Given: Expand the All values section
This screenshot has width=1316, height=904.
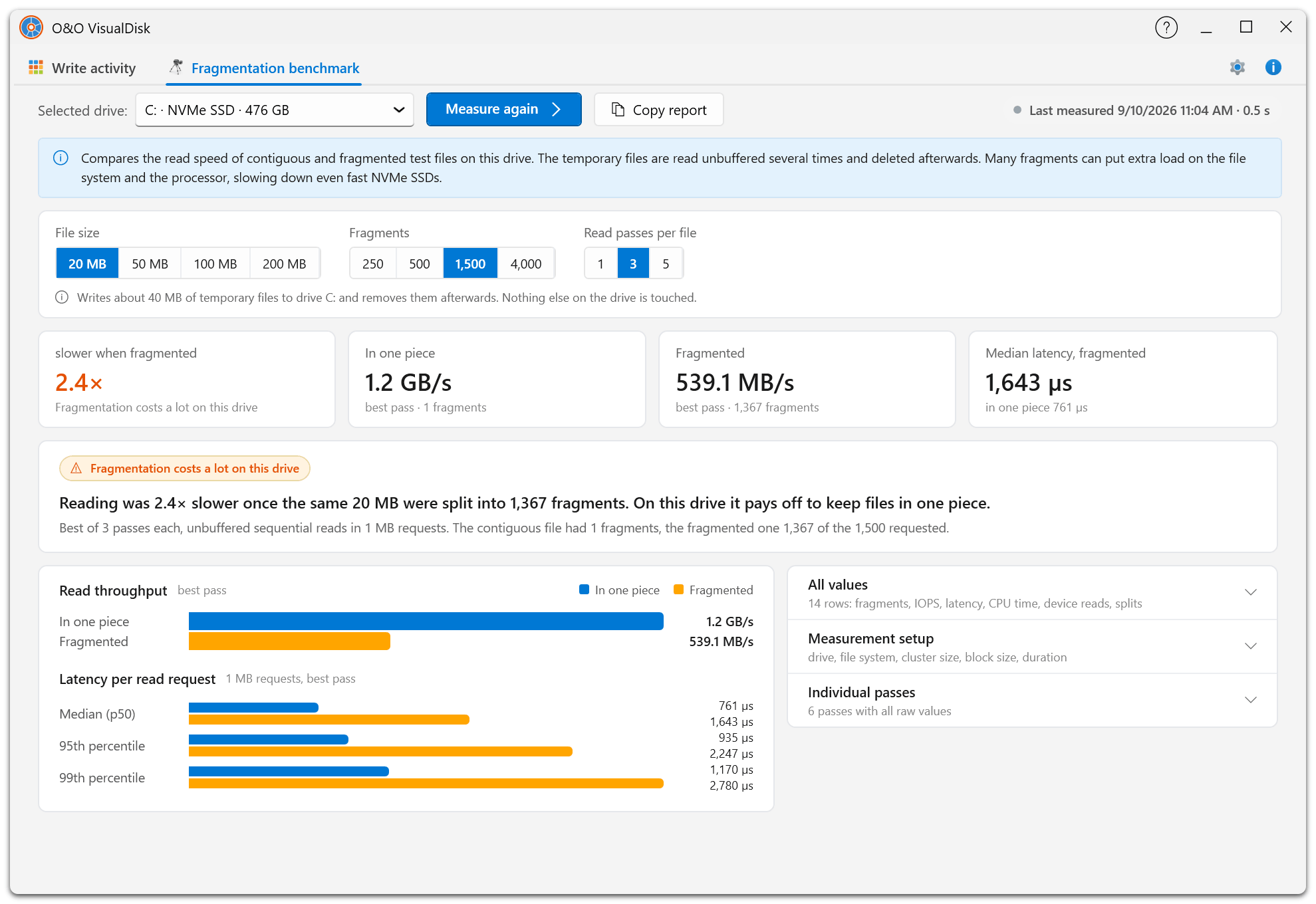Looking at the screenshot, I should [1032, 593].
